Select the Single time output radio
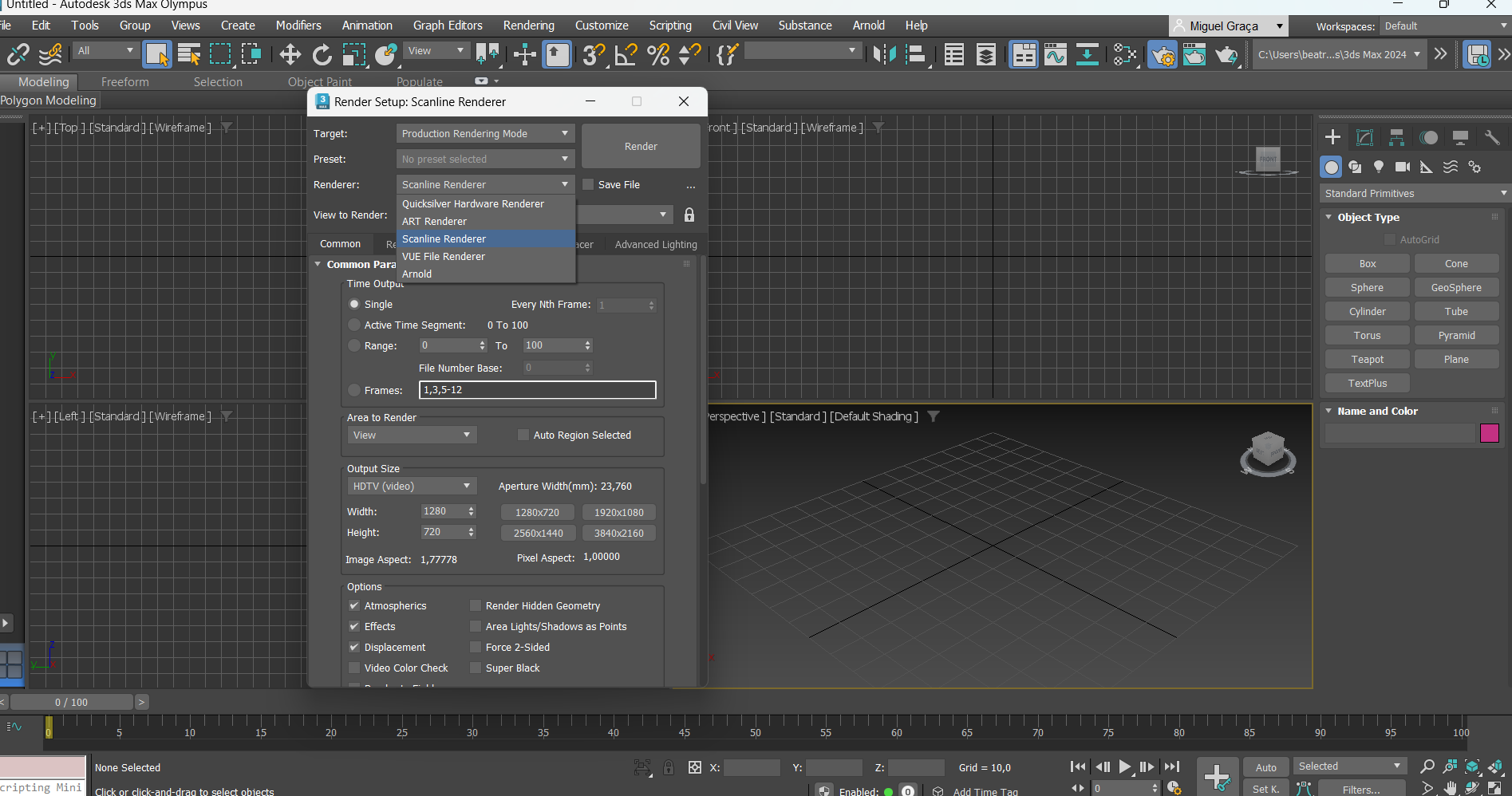1512x796 pixels. click(354, 304)
